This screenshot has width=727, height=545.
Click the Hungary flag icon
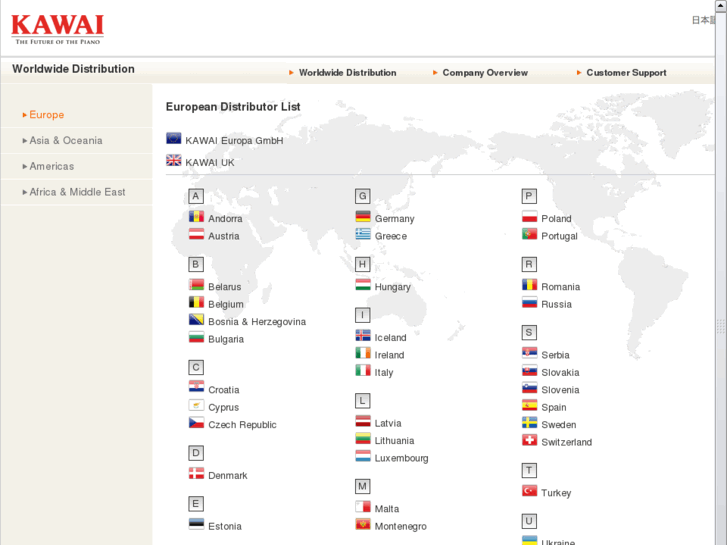click(x=363, y=285)
